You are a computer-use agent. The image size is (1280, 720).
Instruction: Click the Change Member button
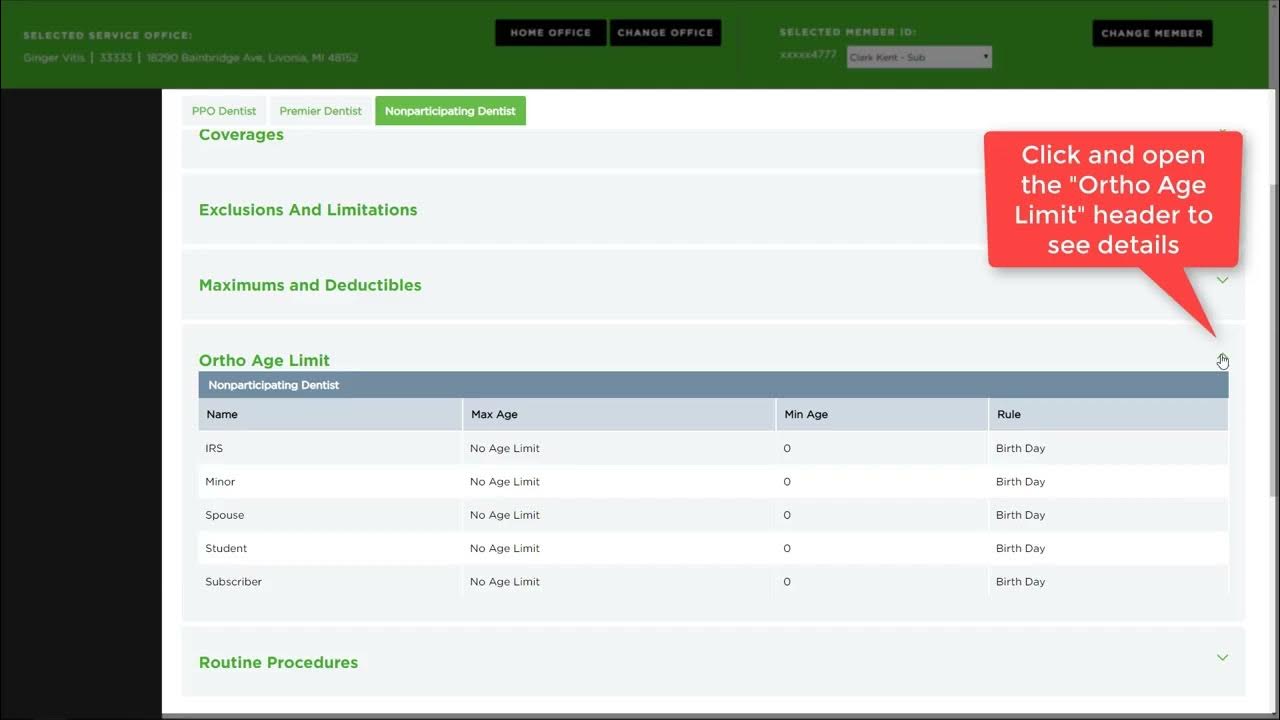coord(1152,33)
